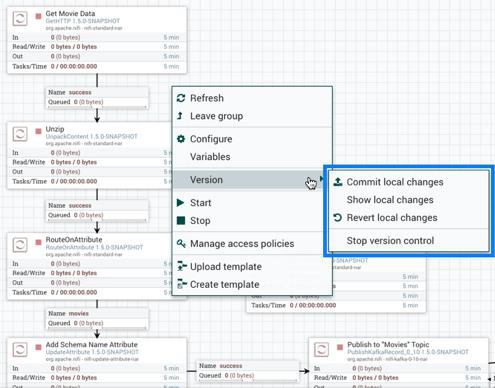Click In row of Publish to Movies Topic

398,368
